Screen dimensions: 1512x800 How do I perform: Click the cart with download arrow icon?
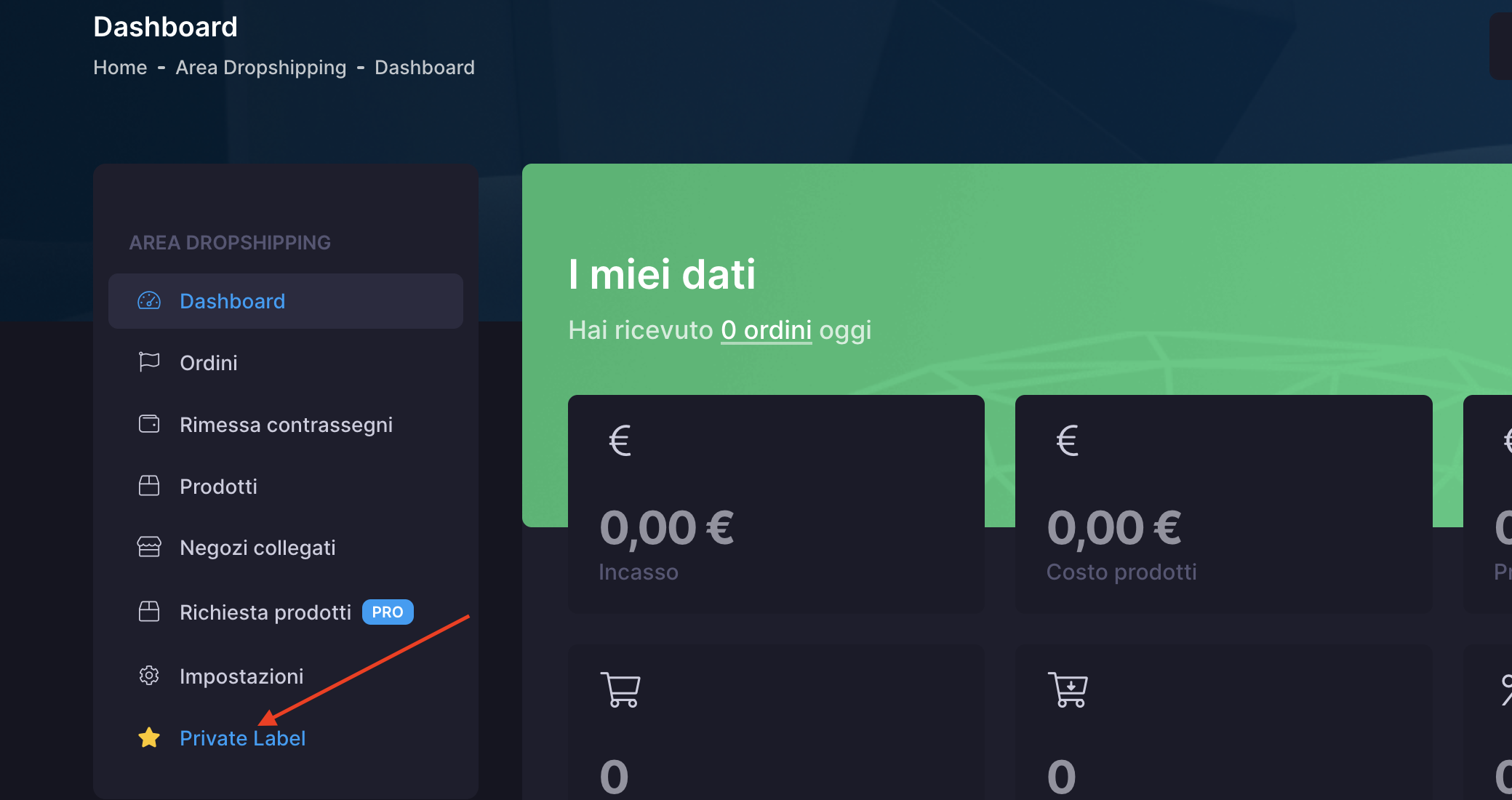click(1068, 689)
